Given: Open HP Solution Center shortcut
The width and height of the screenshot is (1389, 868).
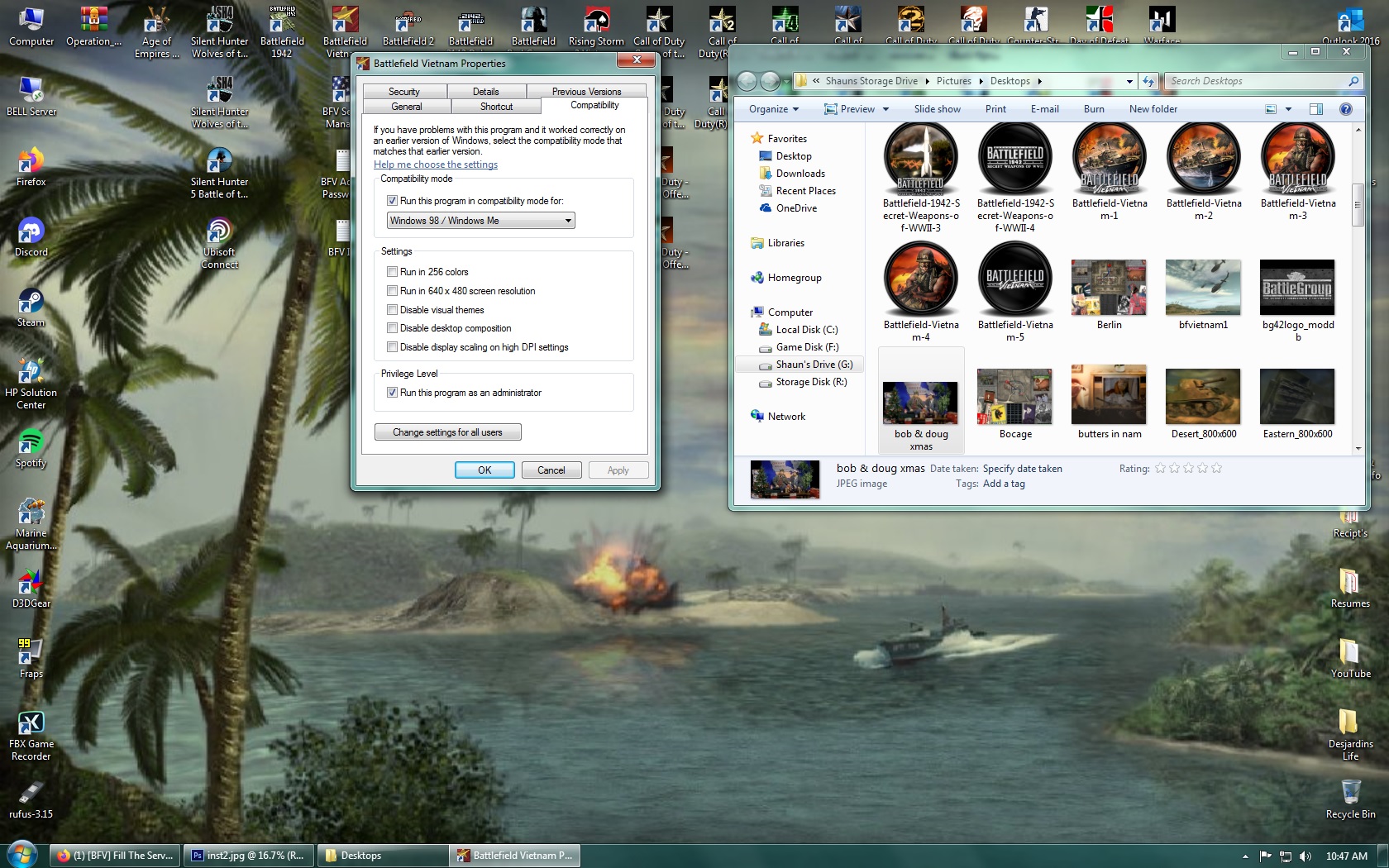Looking at the screenshot, I should (x=31, y=384).
